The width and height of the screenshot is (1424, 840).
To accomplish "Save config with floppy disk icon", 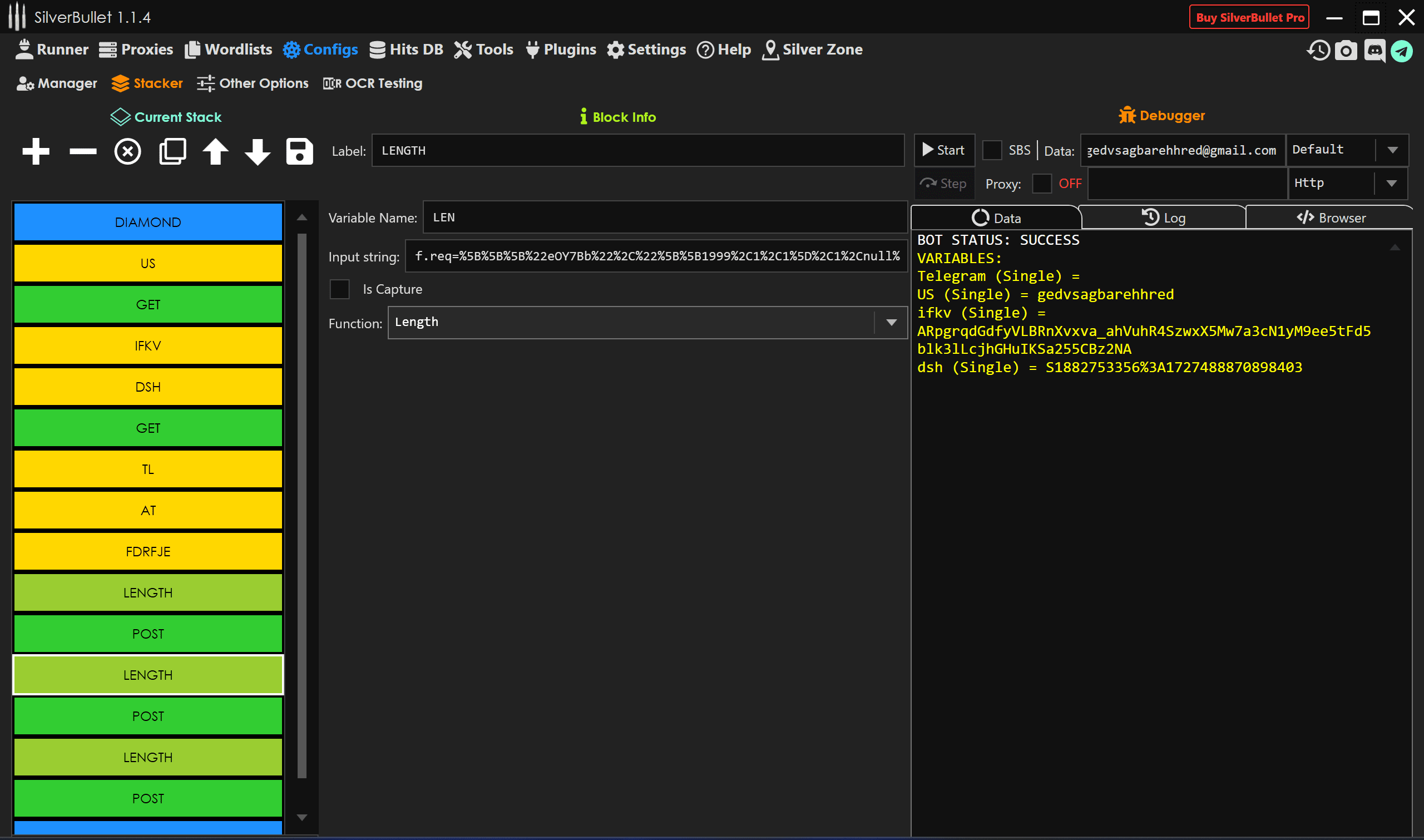I will (x=299, y=151).
